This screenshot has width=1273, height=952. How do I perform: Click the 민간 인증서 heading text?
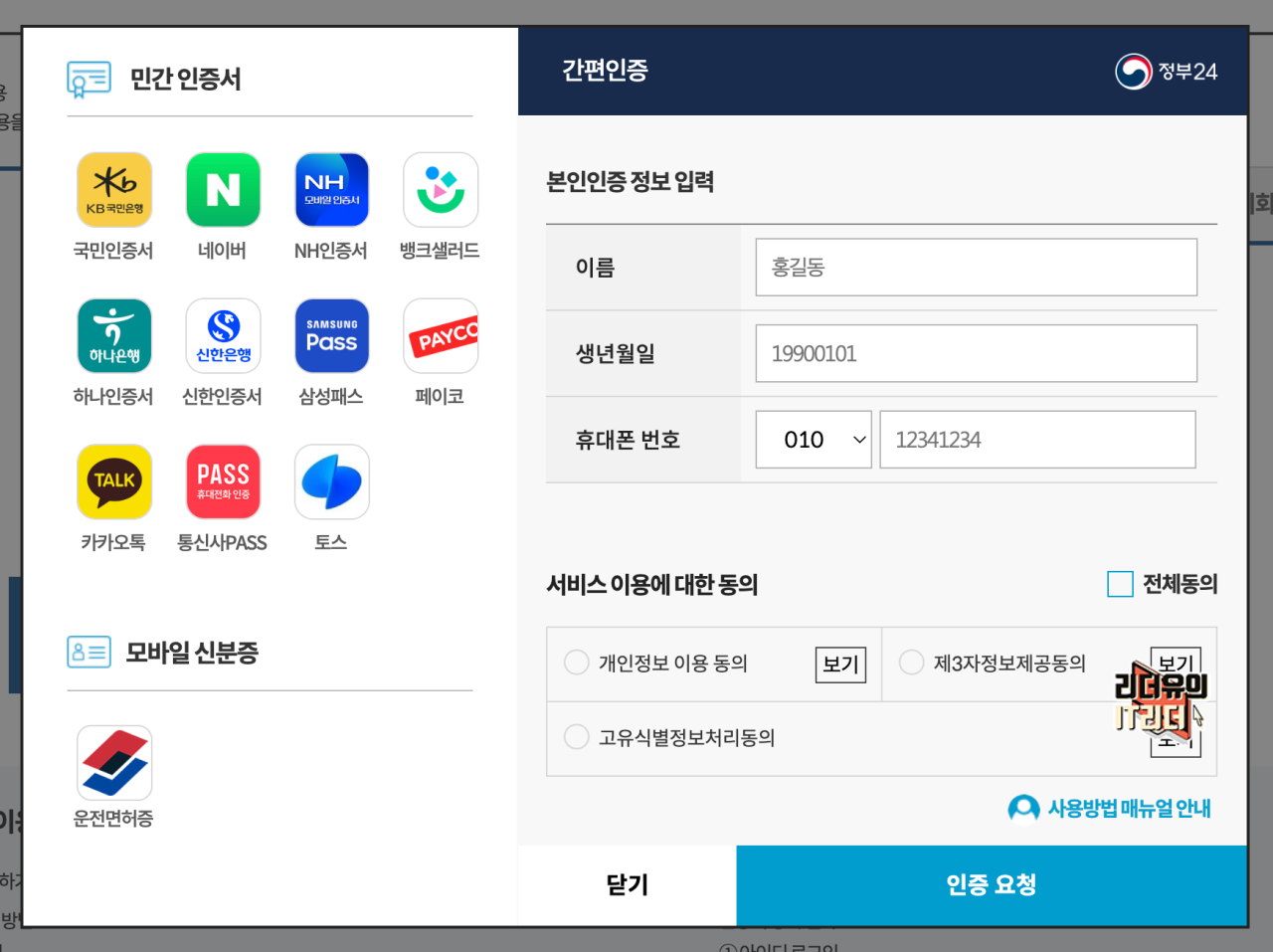pyautogui.click(x=186, y=79)
